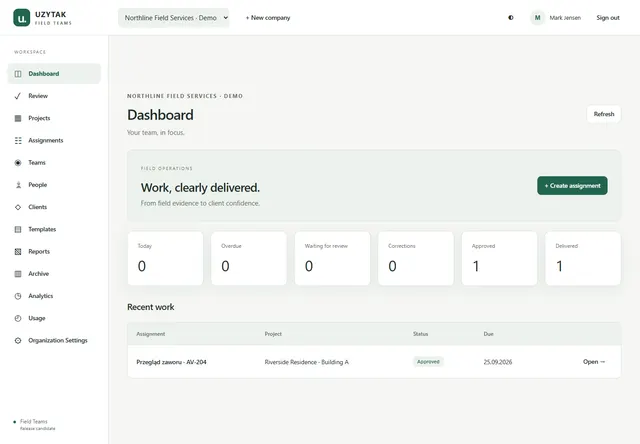The height and width of the screenshot is (444, 640).
Task: Click the Mark Jensen user name
Action: [565, 18]
